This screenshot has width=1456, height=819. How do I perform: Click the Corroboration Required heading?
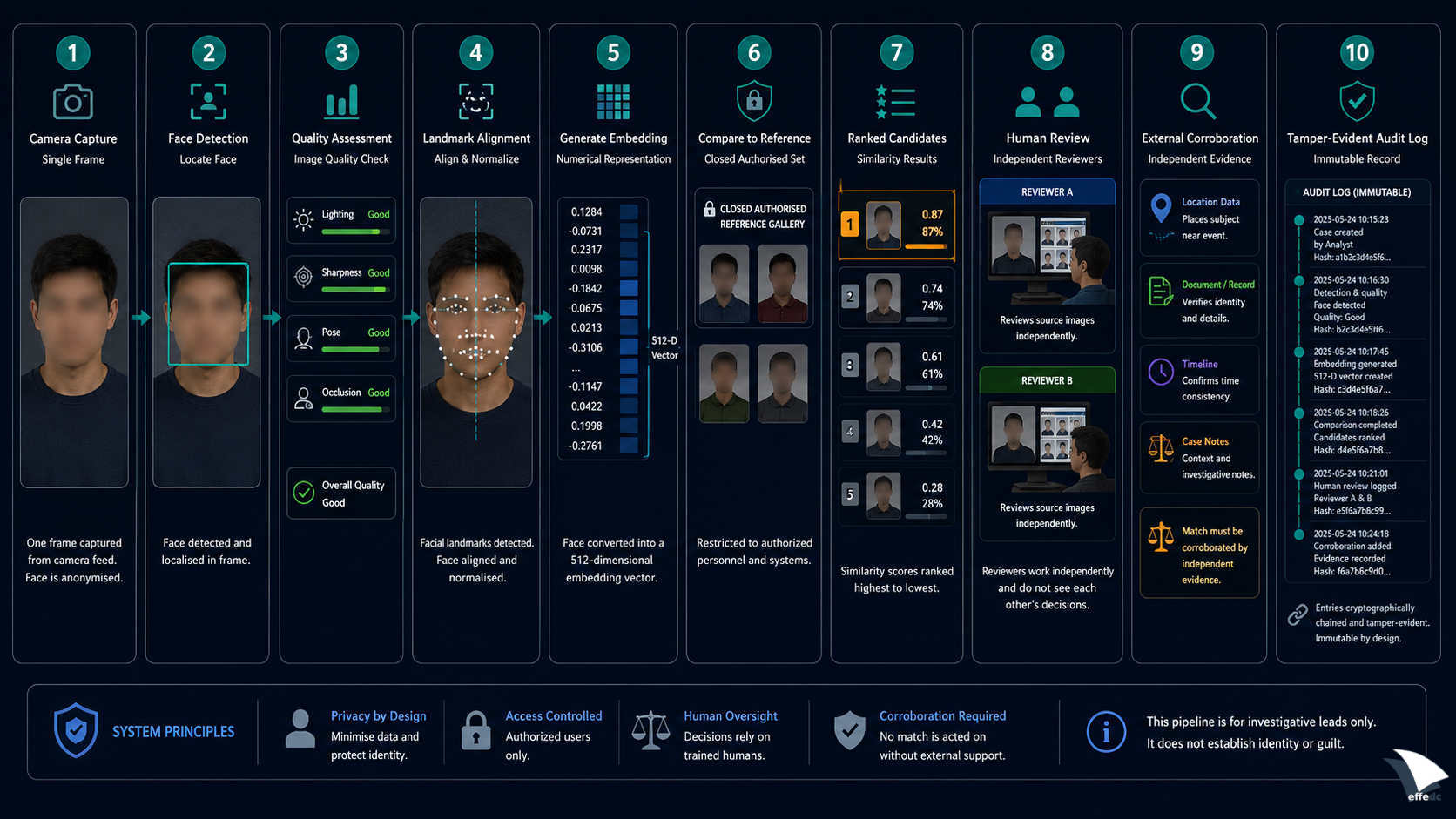point(942,715)
